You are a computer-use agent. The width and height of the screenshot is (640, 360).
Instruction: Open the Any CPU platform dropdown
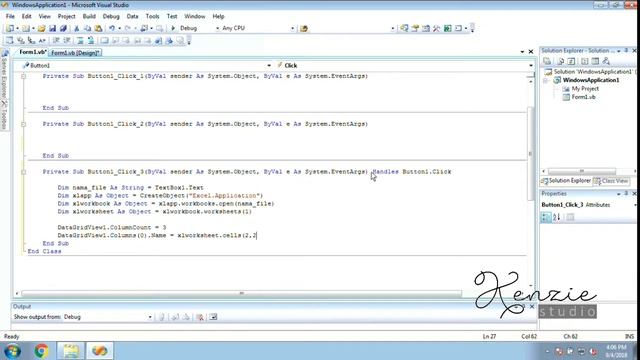[292, 28]
